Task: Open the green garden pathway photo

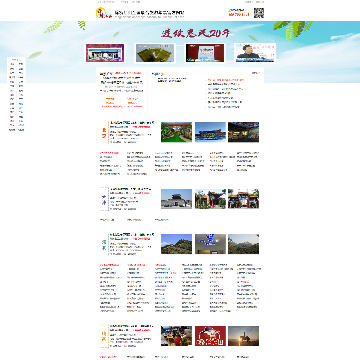Action: coord(176,132)
